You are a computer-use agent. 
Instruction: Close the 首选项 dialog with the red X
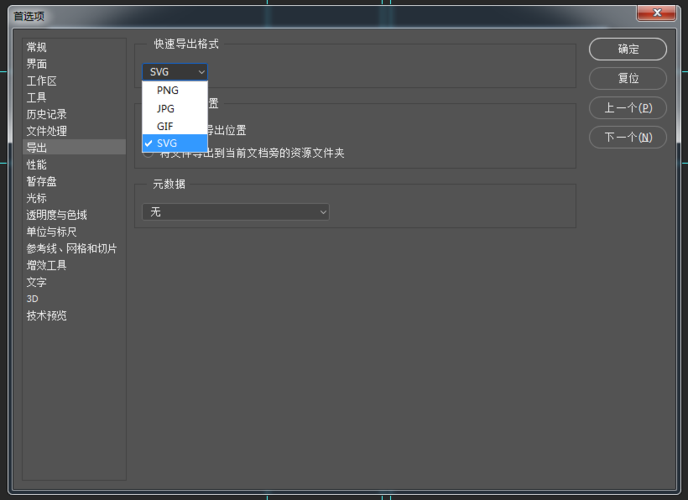656,13
